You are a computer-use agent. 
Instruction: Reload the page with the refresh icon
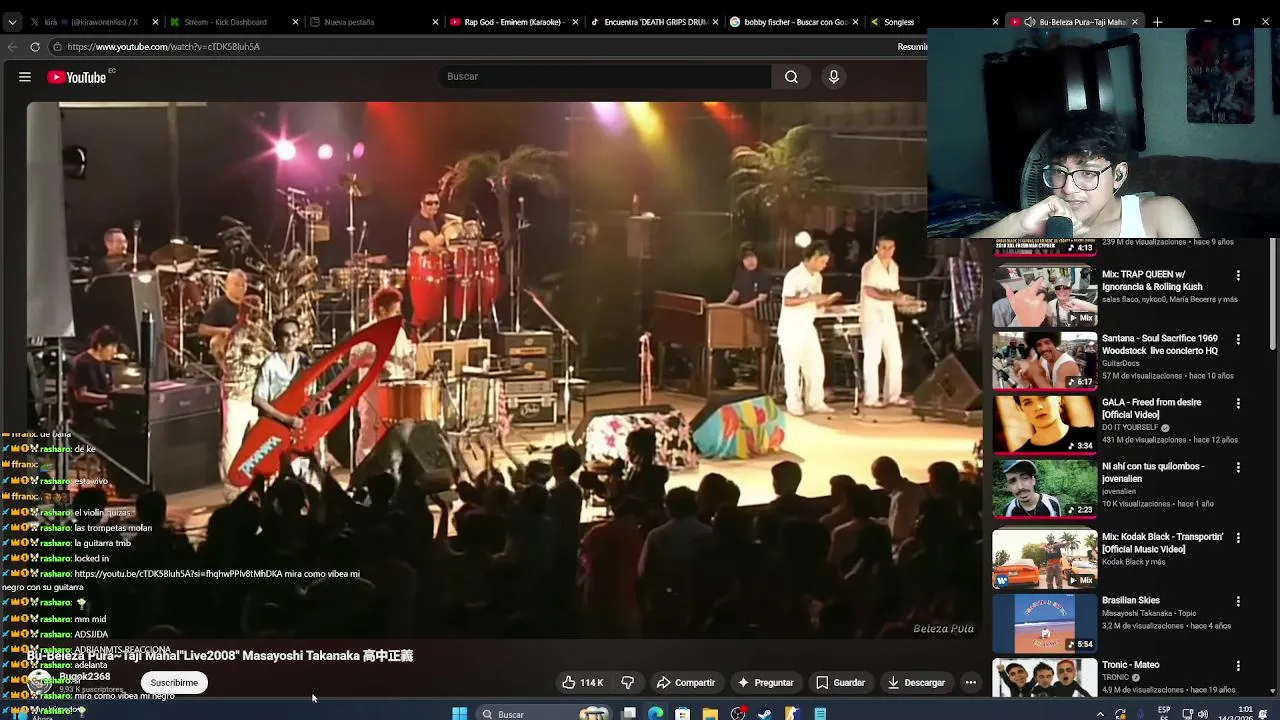pyautogui.click(x=35, y=47)
